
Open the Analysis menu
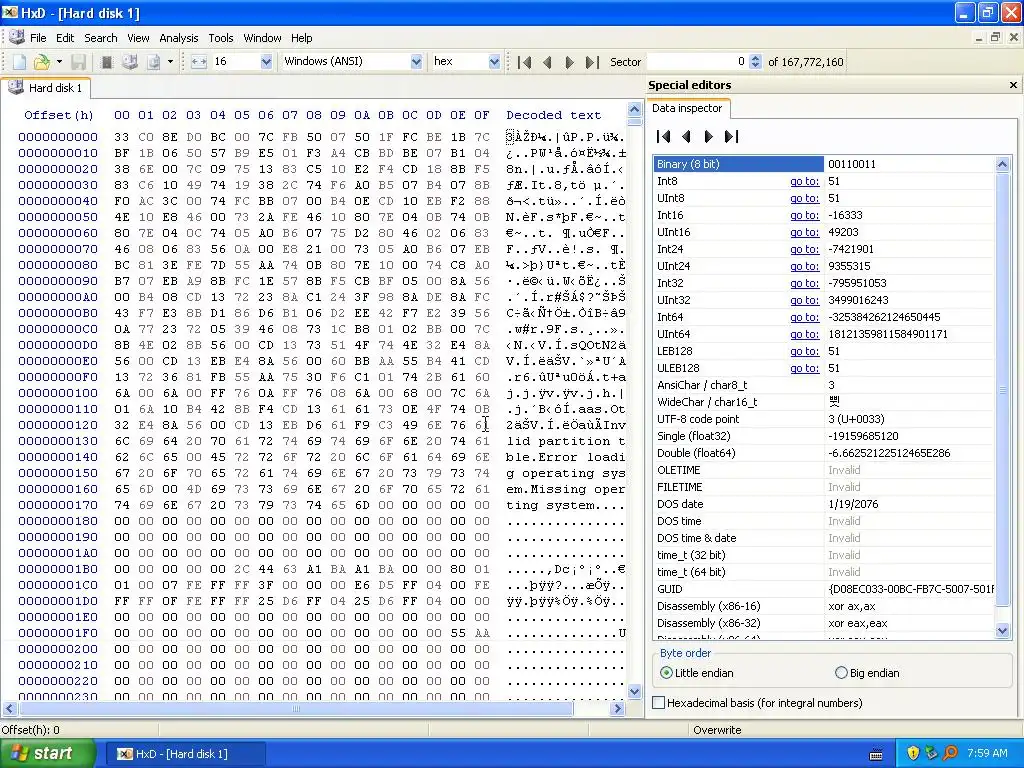(178, 38)
